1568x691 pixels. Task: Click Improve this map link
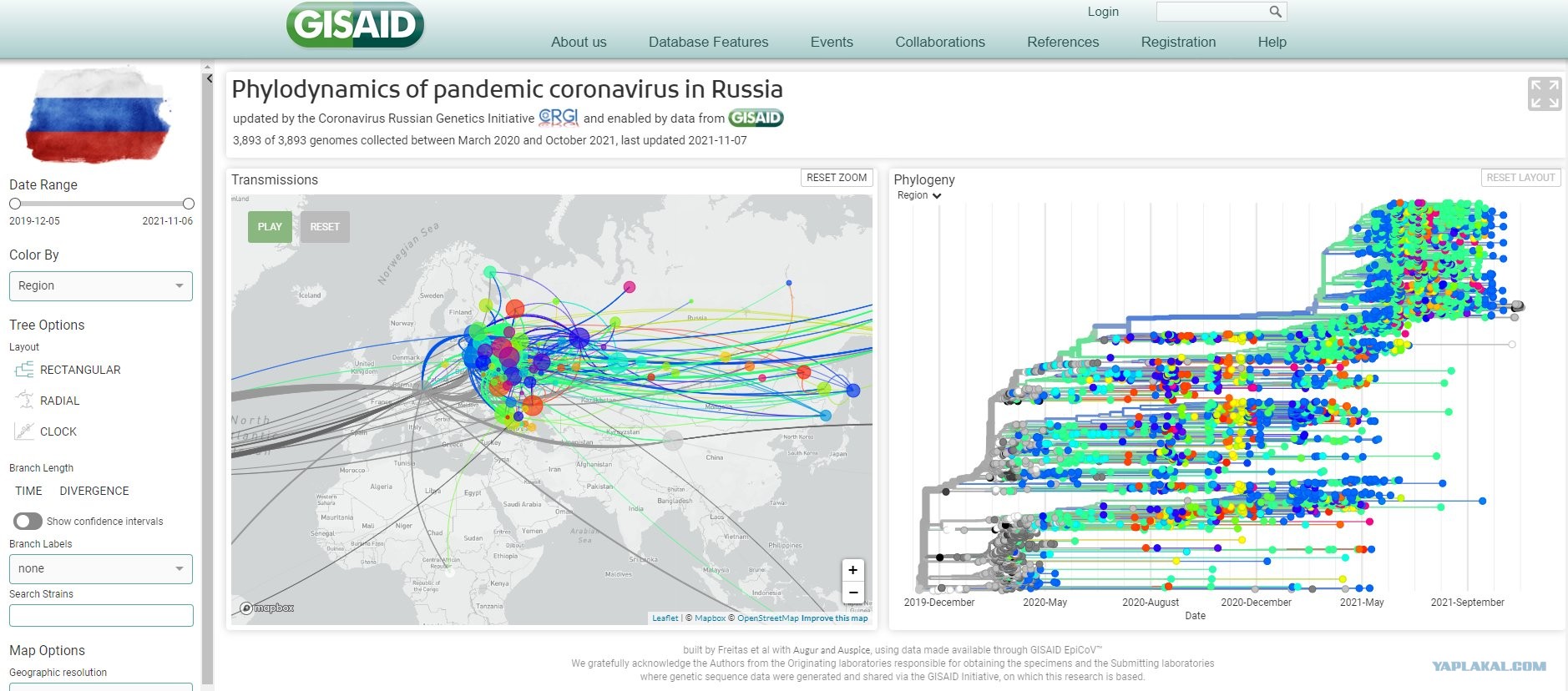[834, 618]
